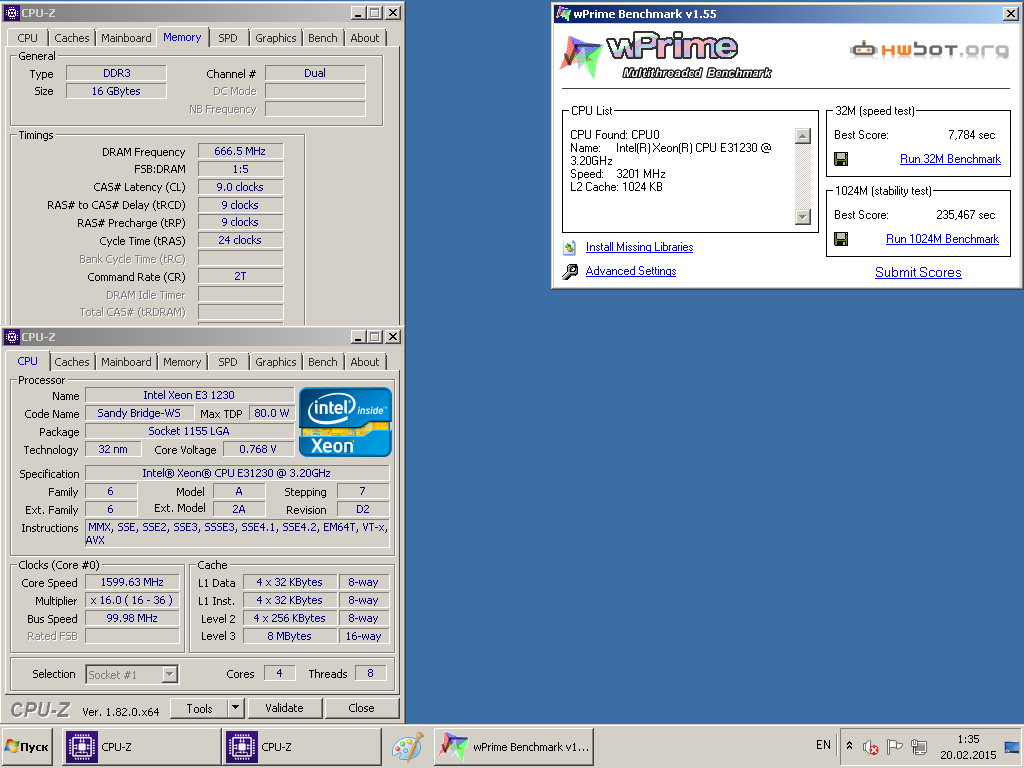Click the floppy save icon for 1024M score
The width and height of the screenshot is (1024, 768).
click(x=841, y=239)
